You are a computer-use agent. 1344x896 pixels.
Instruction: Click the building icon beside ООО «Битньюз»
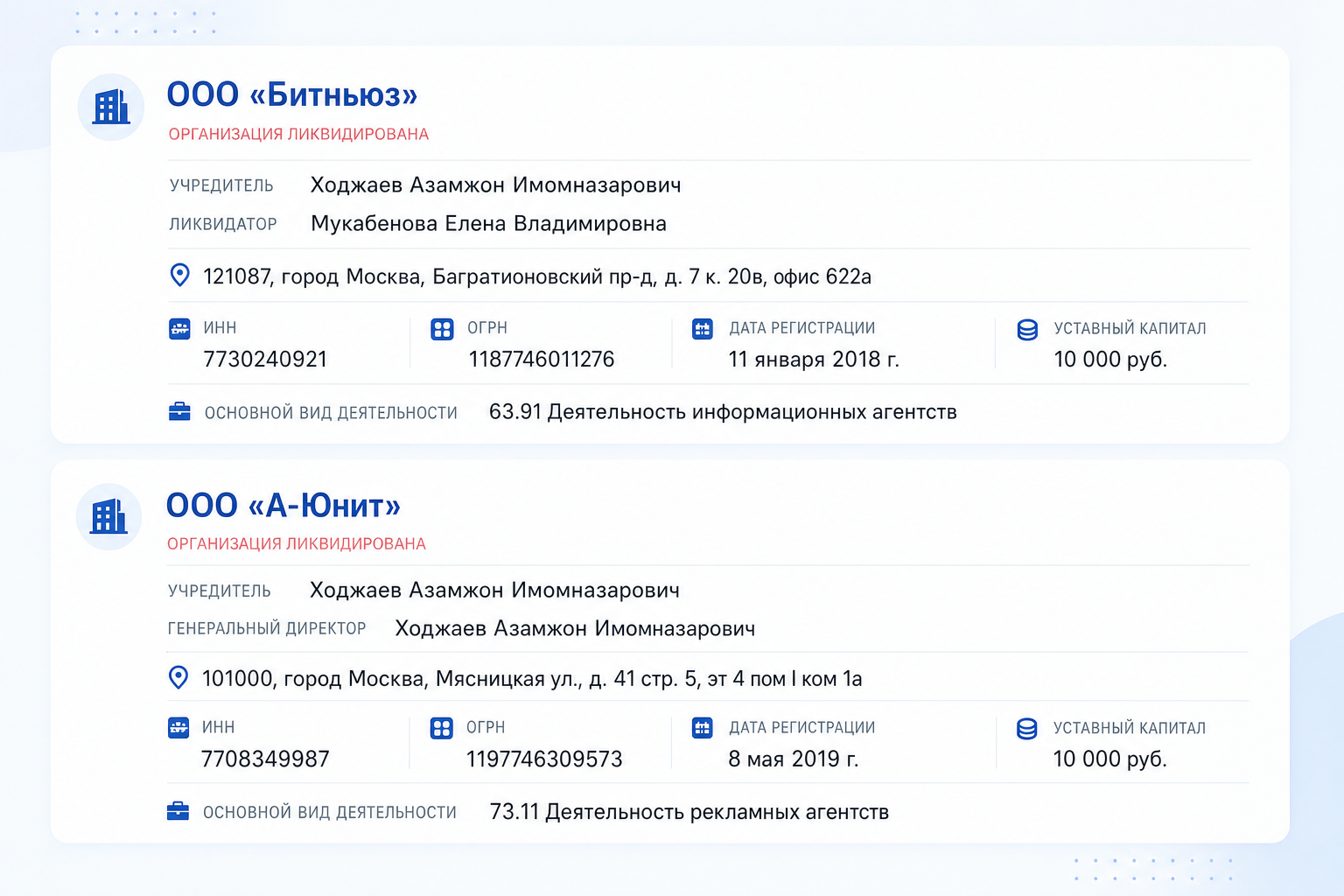pos(111,107)
